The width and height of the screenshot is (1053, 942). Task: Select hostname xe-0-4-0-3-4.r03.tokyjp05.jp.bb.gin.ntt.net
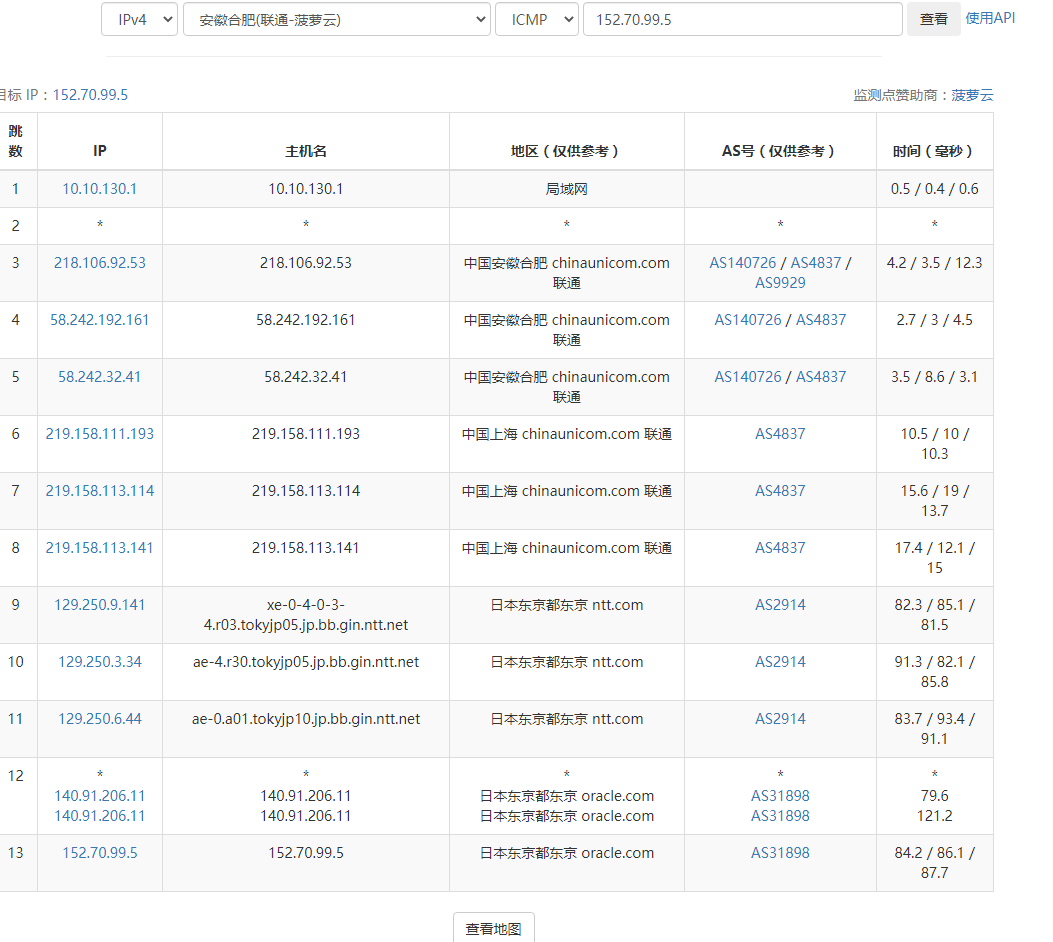tap(306, 615)
